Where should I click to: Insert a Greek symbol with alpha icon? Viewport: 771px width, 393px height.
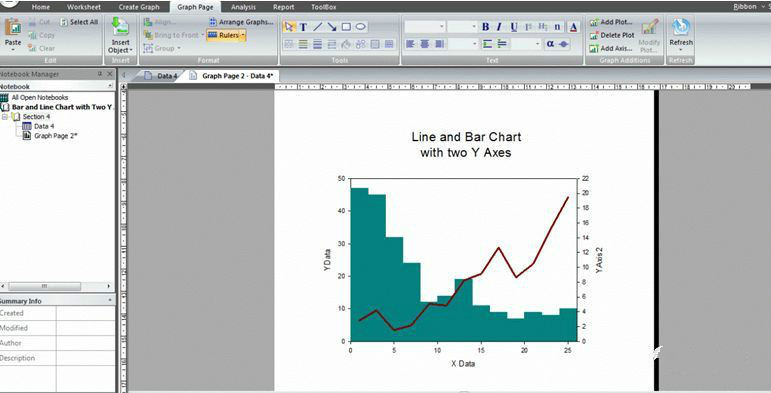pos(550,44)
